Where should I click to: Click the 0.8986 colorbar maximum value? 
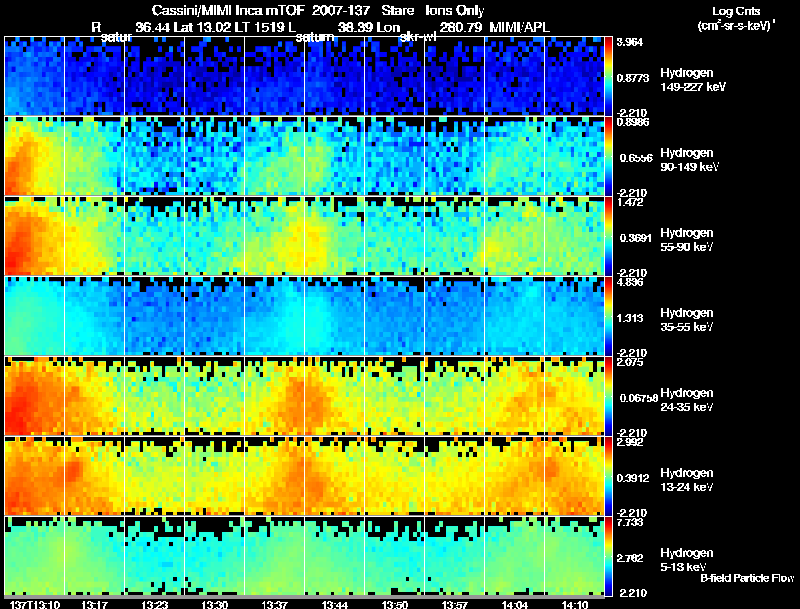point(633,122)
